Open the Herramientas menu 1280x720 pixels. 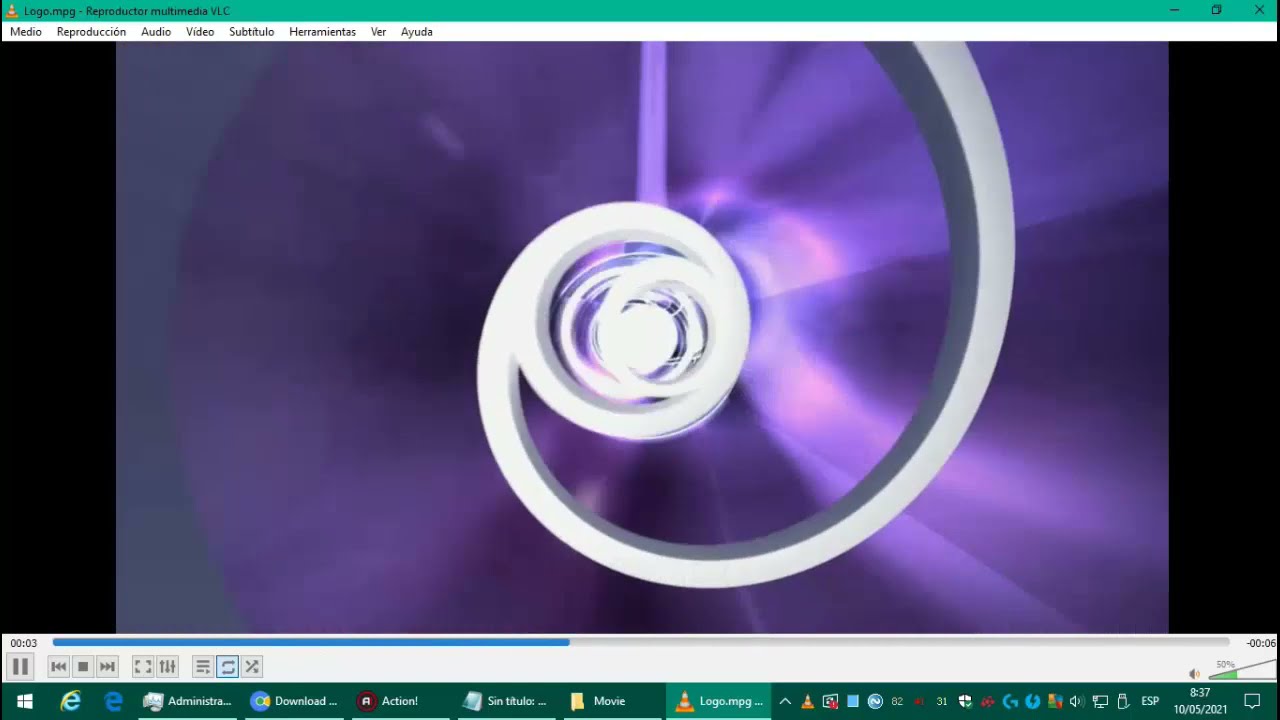(x=322, y=32)
